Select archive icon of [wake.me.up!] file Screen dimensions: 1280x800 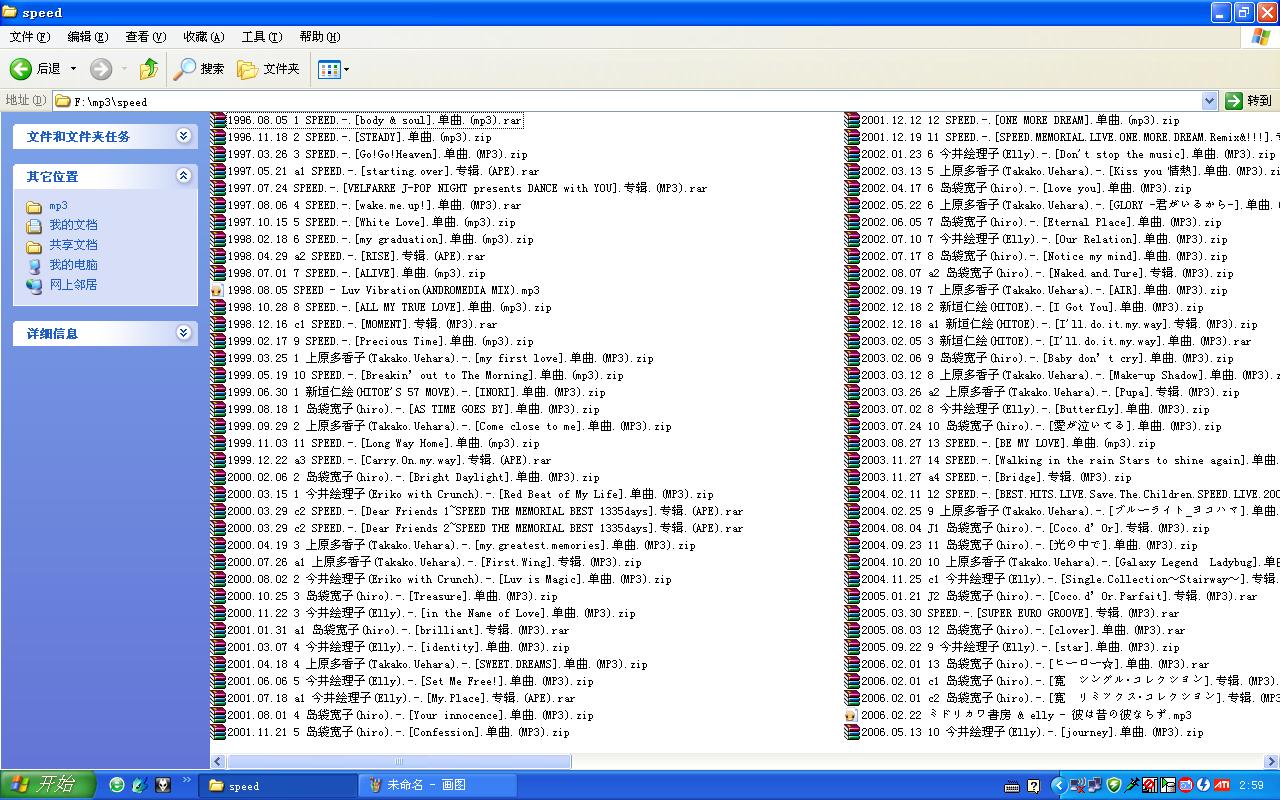click(218, 205)
